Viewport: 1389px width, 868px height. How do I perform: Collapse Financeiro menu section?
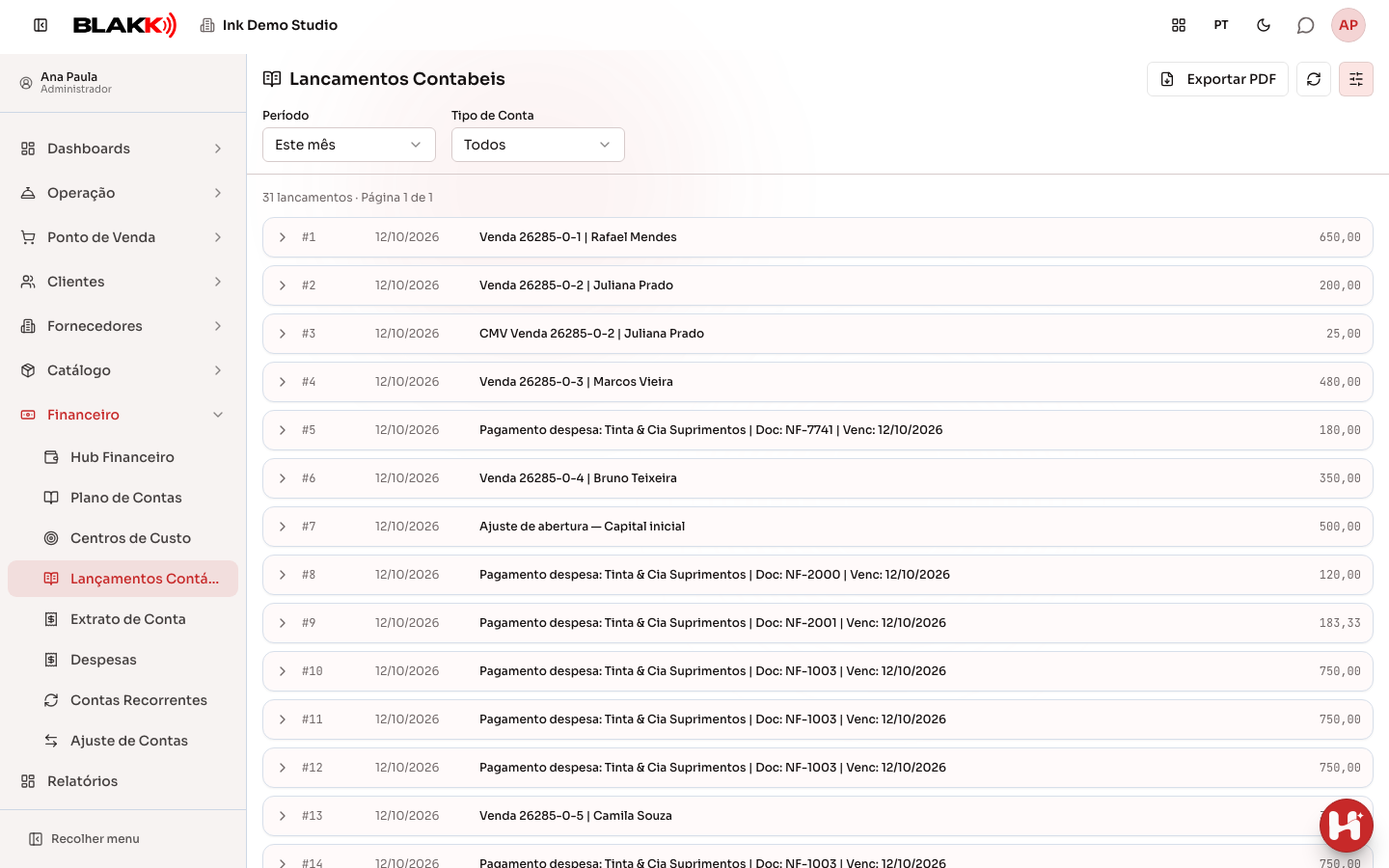[123, 415]
